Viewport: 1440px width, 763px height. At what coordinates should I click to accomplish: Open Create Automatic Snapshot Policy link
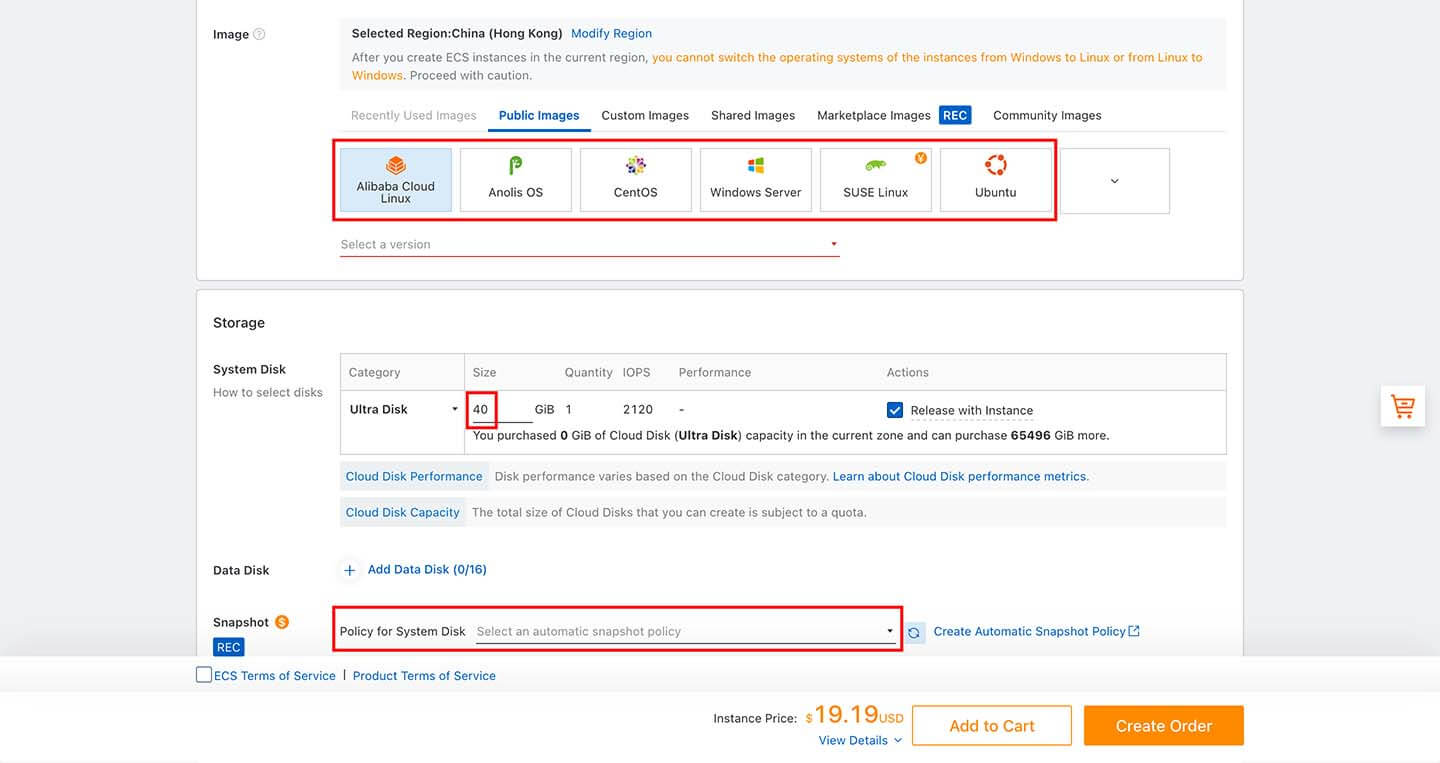(1036, 631)
